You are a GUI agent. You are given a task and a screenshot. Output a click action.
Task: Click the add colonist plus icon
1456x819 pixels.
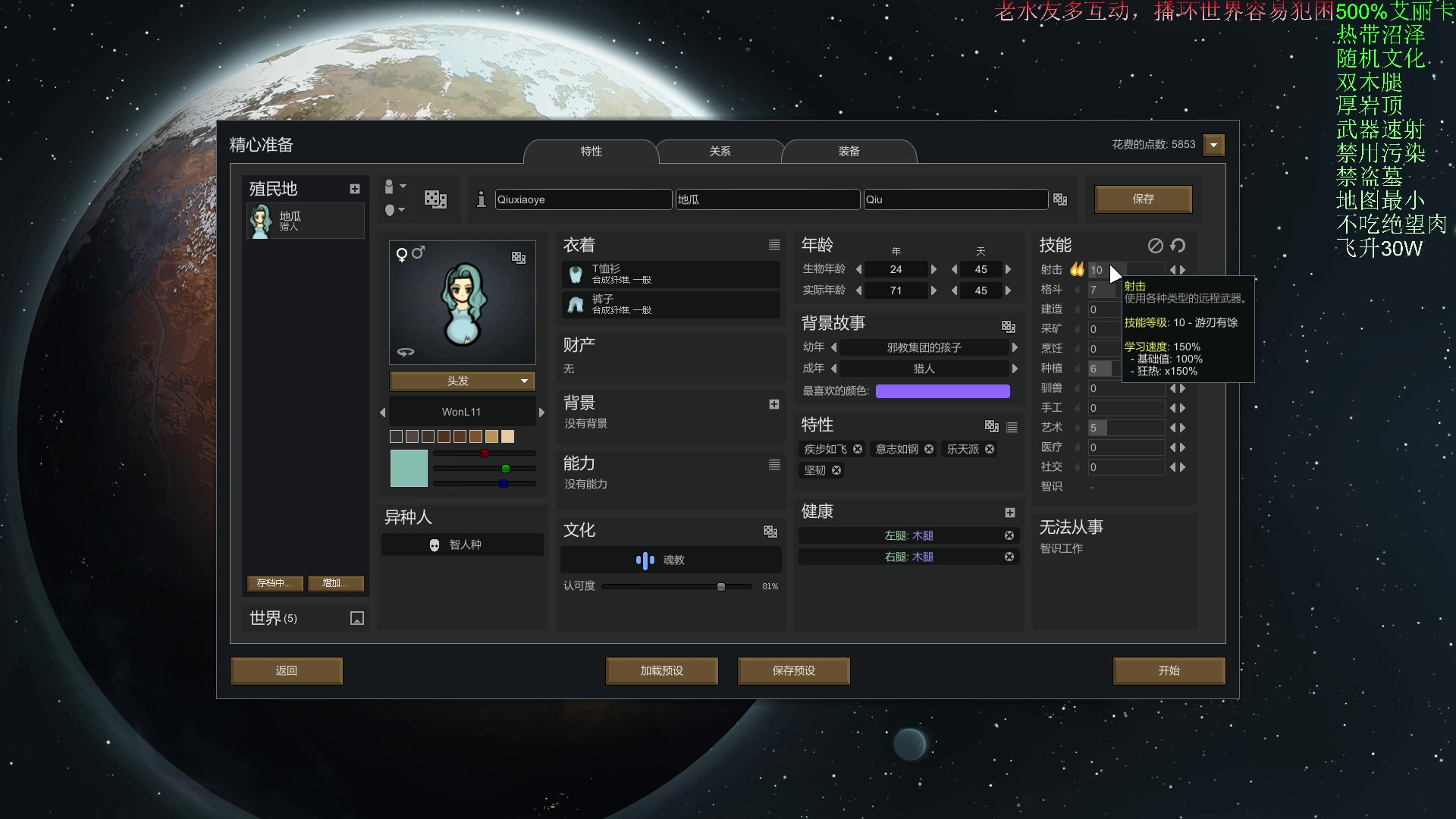(354, 189)
